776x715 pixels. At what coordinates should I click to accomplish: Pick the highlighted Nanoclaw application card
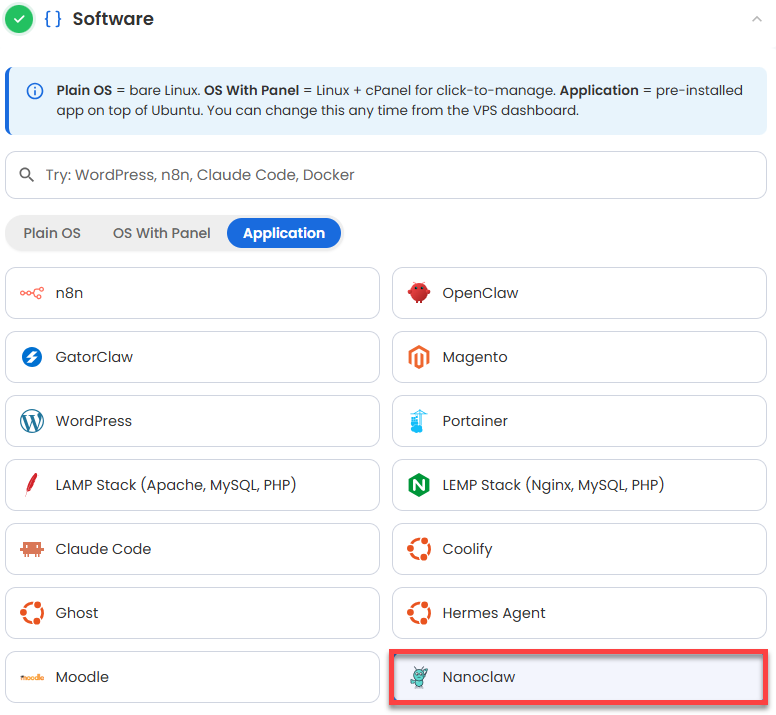pyautogui.click(x=579, y=677)
